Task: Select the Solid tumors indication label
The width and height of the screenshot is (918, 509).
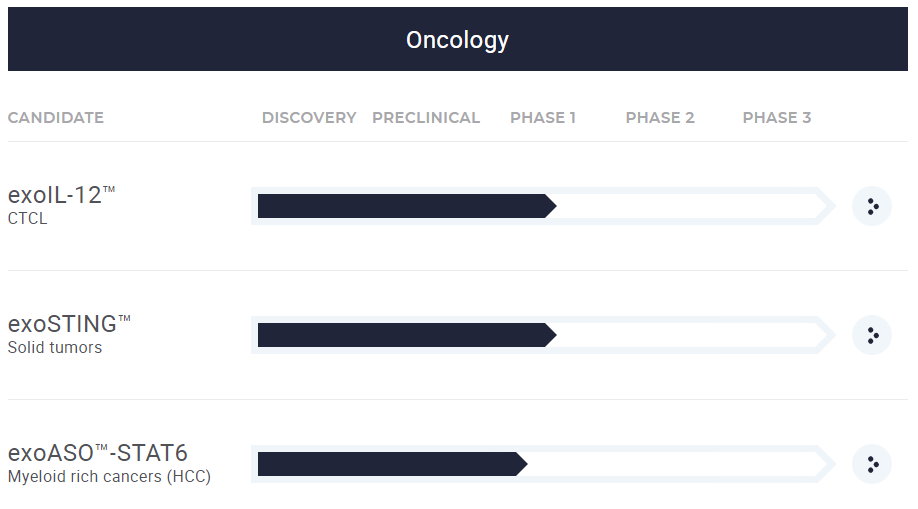Action: click(55, 348)
